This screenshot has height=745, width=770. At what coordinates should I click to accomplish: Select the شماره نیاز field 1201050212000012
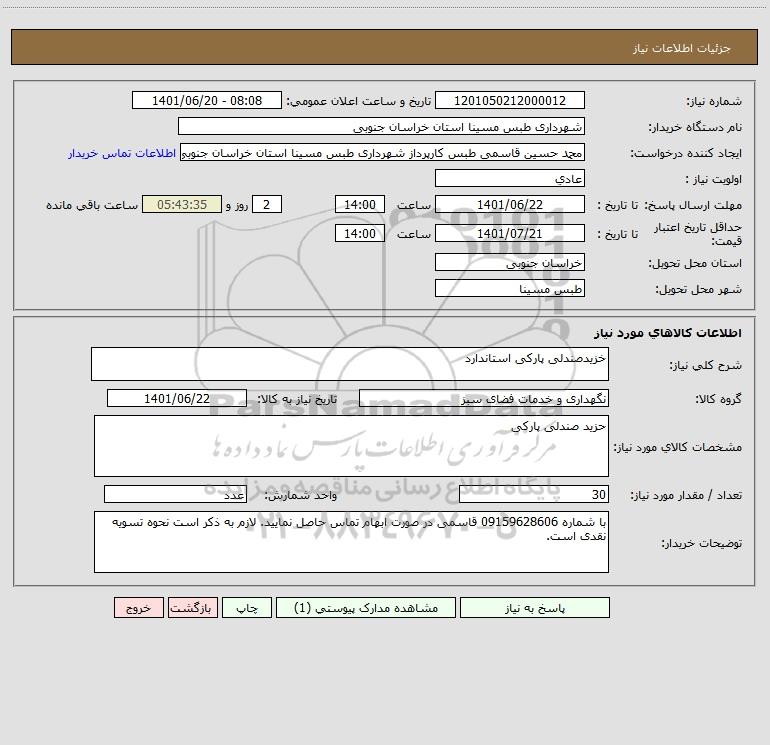[x=510, y=100]
